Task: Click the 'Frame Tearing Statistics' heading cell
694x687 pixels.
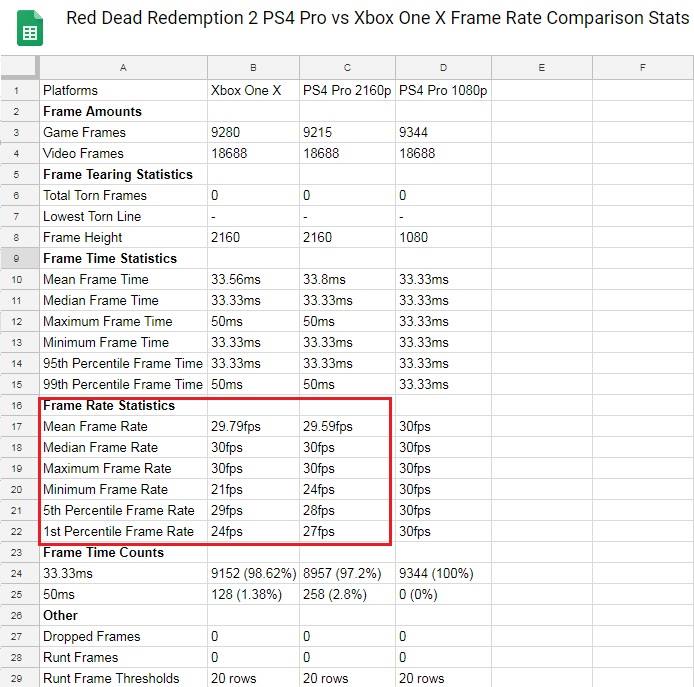Action: coord(123,174)
